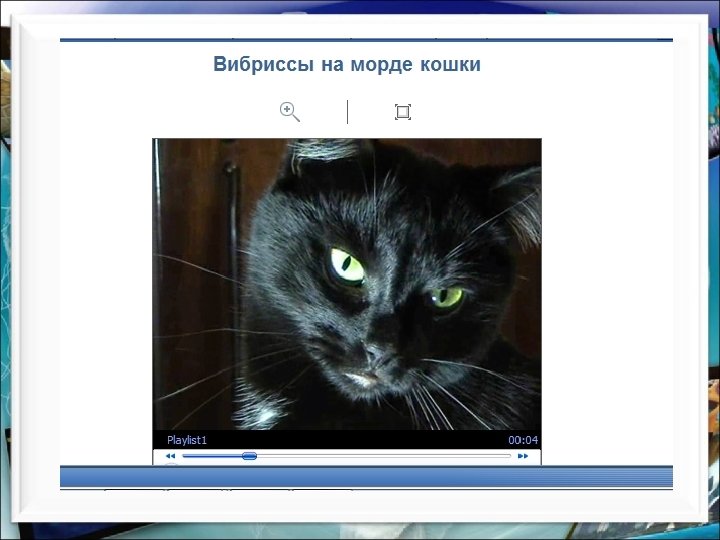The height and width of the screenshot is (540, 720).
Task: Click the 00:04 elapsed time display
Action: 523,440
